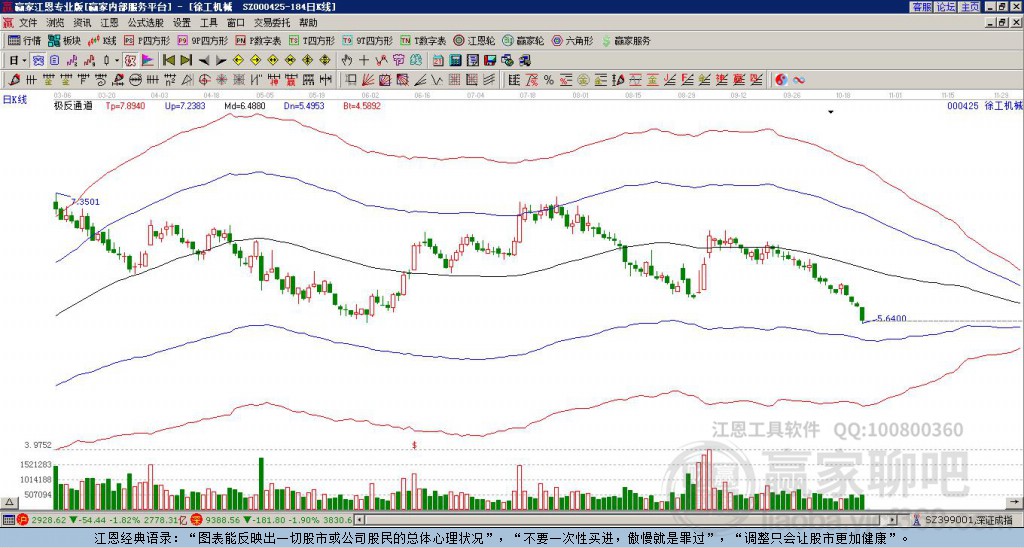The image size is (1024, 548).
Task: Toggle the colored flag marker button
Action: click(x=148, y=60)
